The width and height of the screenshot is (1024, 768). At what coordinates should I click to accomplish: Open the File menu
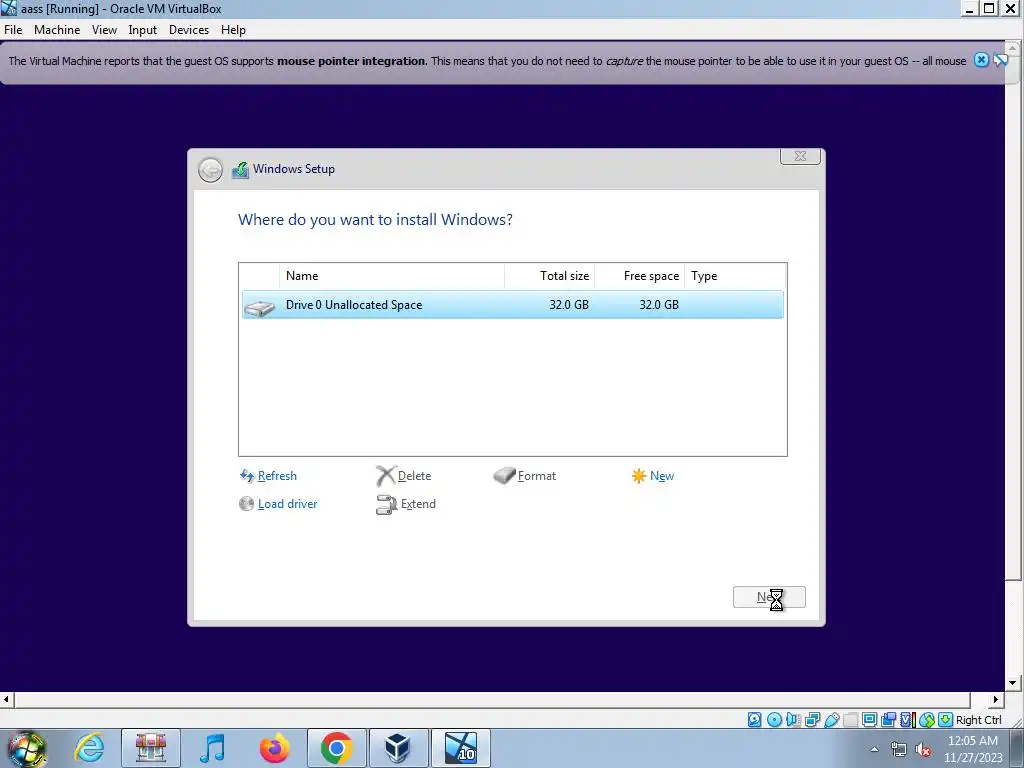tap(13, 30)
